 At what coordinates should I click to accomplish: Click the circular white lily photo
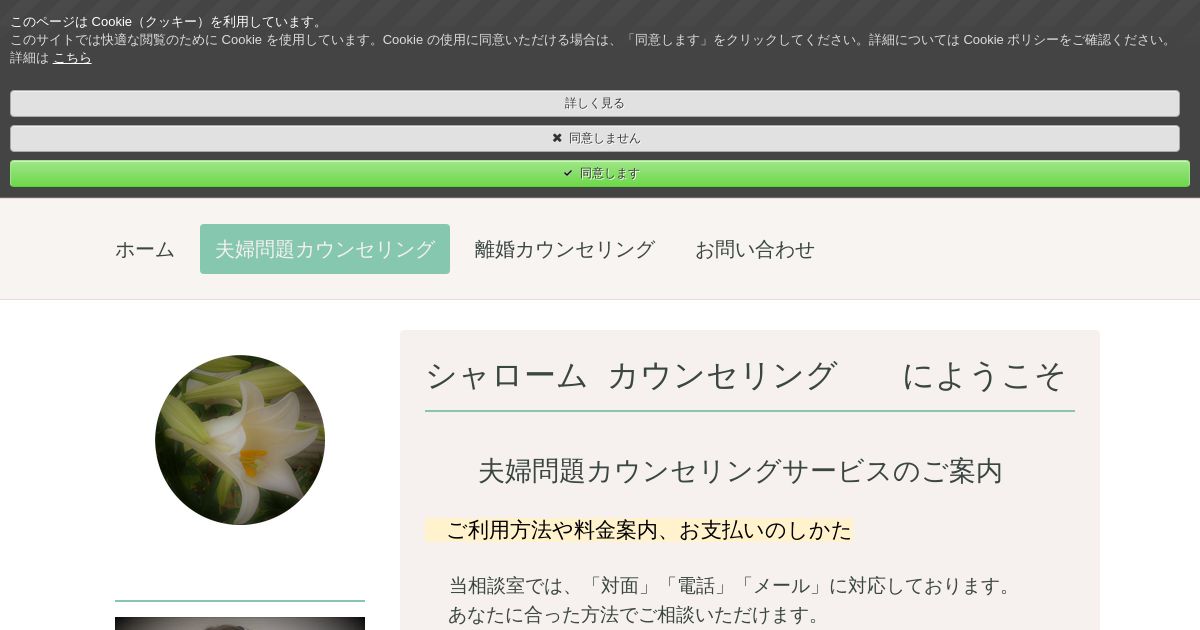tap(240, 440)
